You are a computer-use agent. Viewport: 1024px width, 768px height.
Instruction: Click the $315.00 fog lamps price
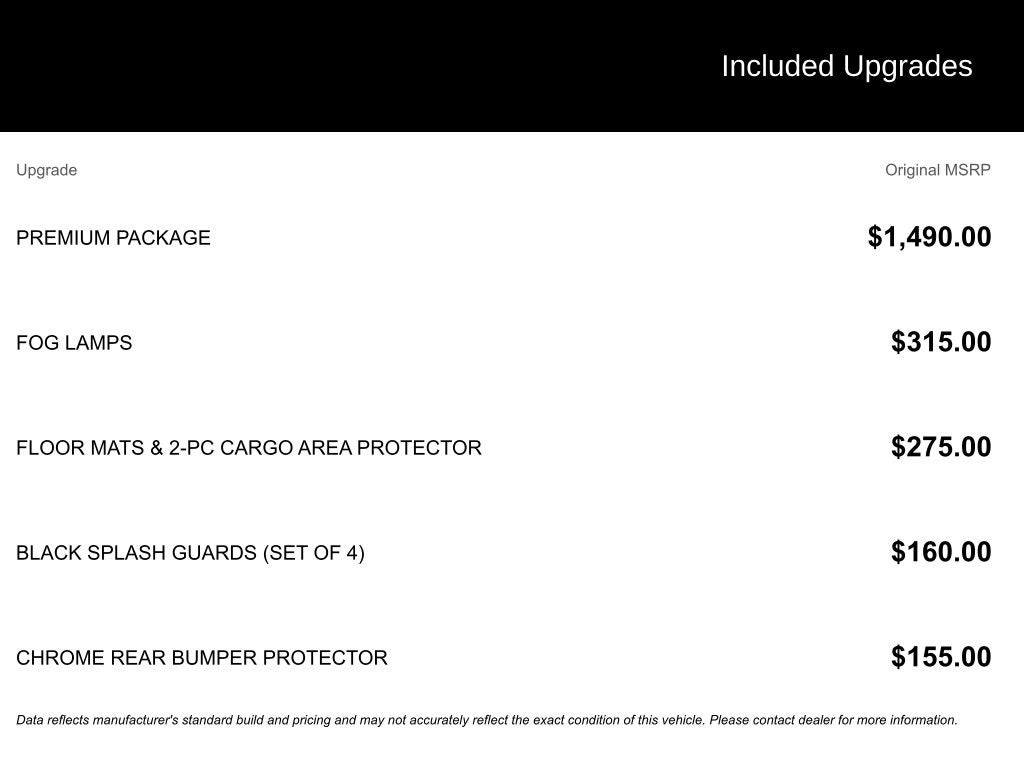[x=941, y=342]
